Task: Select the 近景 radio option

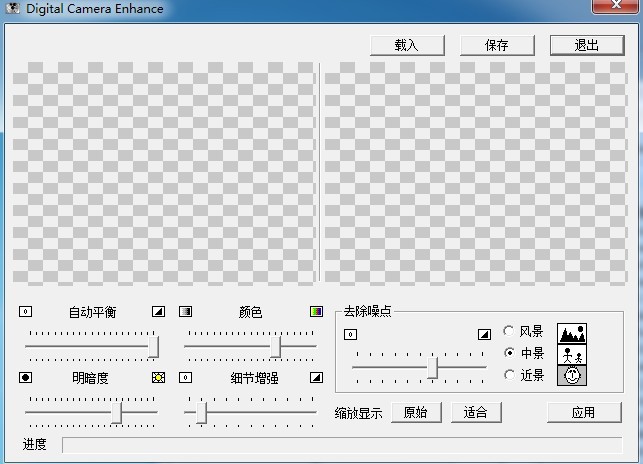Action: pyautogui.click(x=510, y=375)
